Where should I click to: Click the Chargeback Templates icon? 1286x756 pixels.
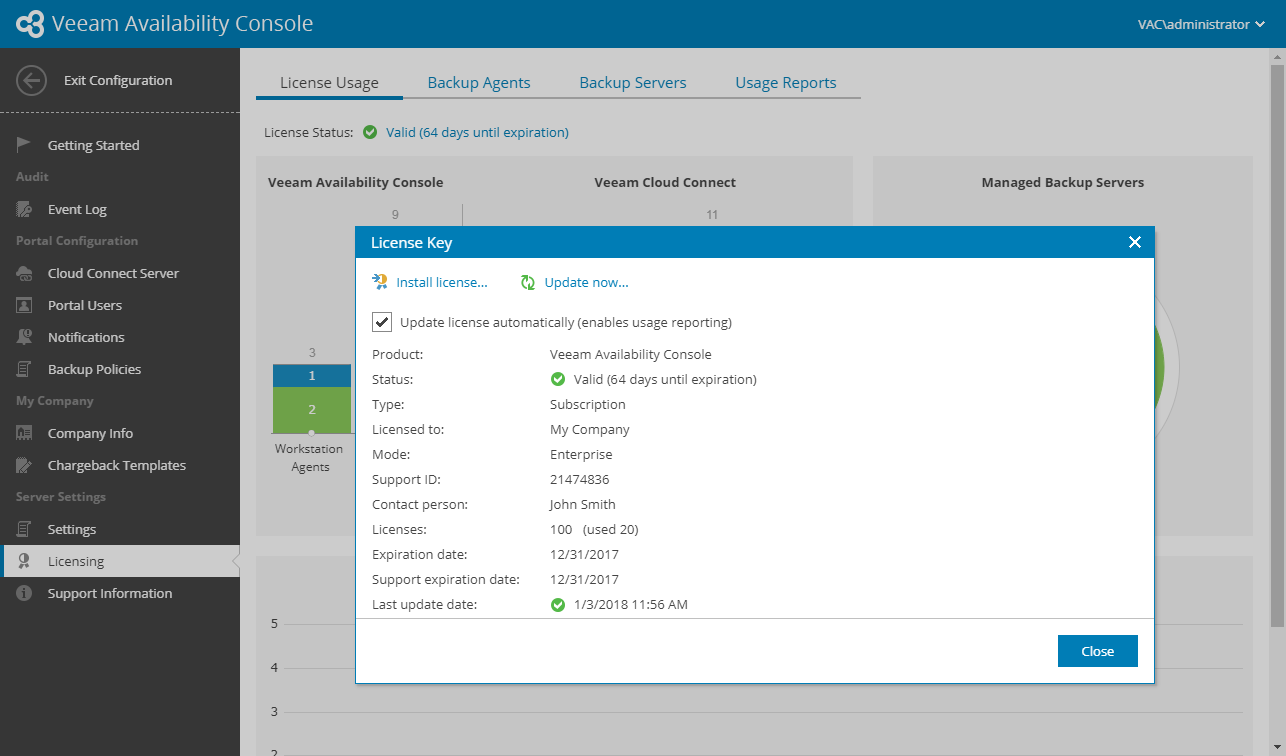tap(24, 465)
